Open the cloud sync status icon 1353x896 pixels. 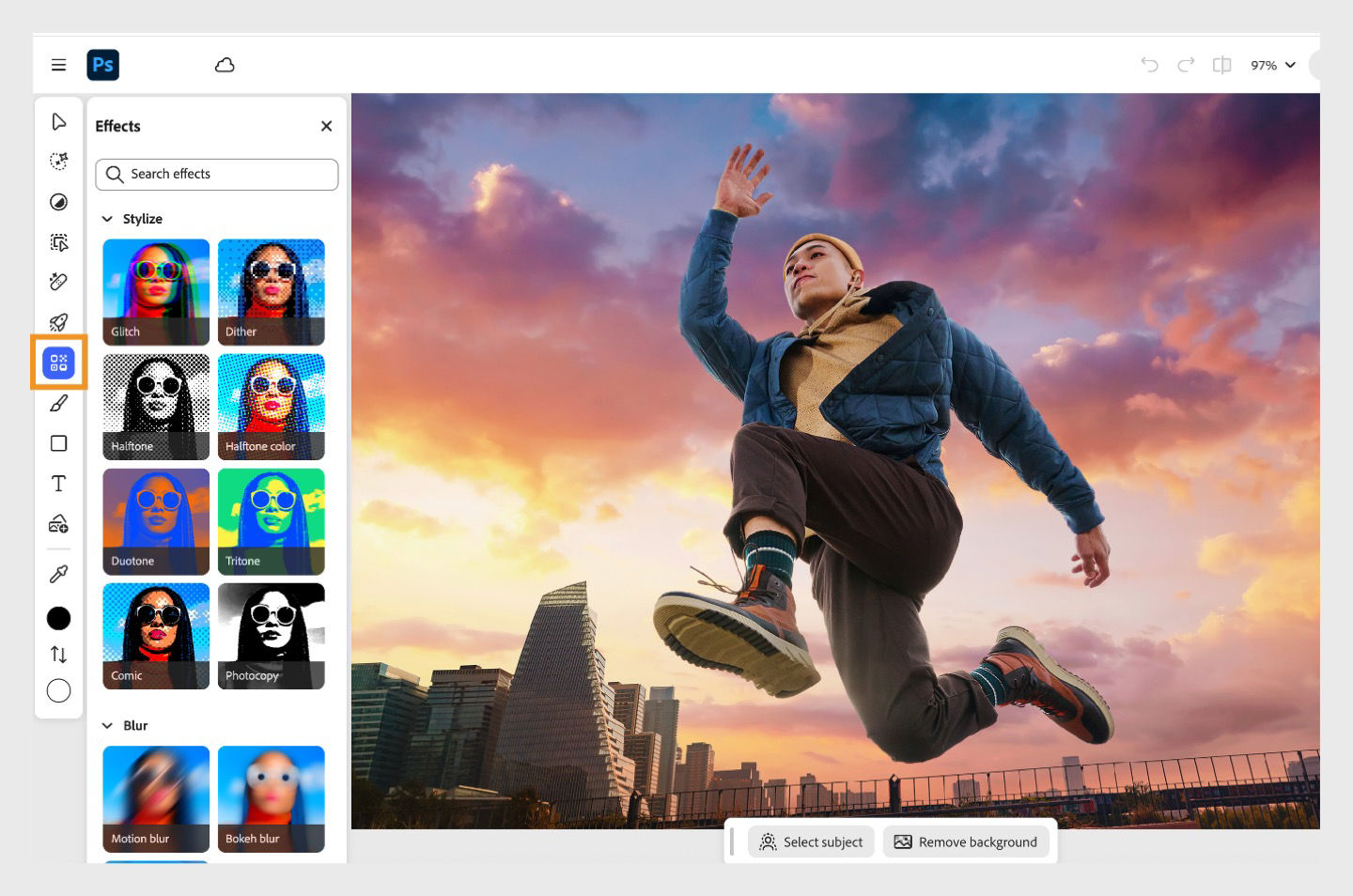[225, 65]
